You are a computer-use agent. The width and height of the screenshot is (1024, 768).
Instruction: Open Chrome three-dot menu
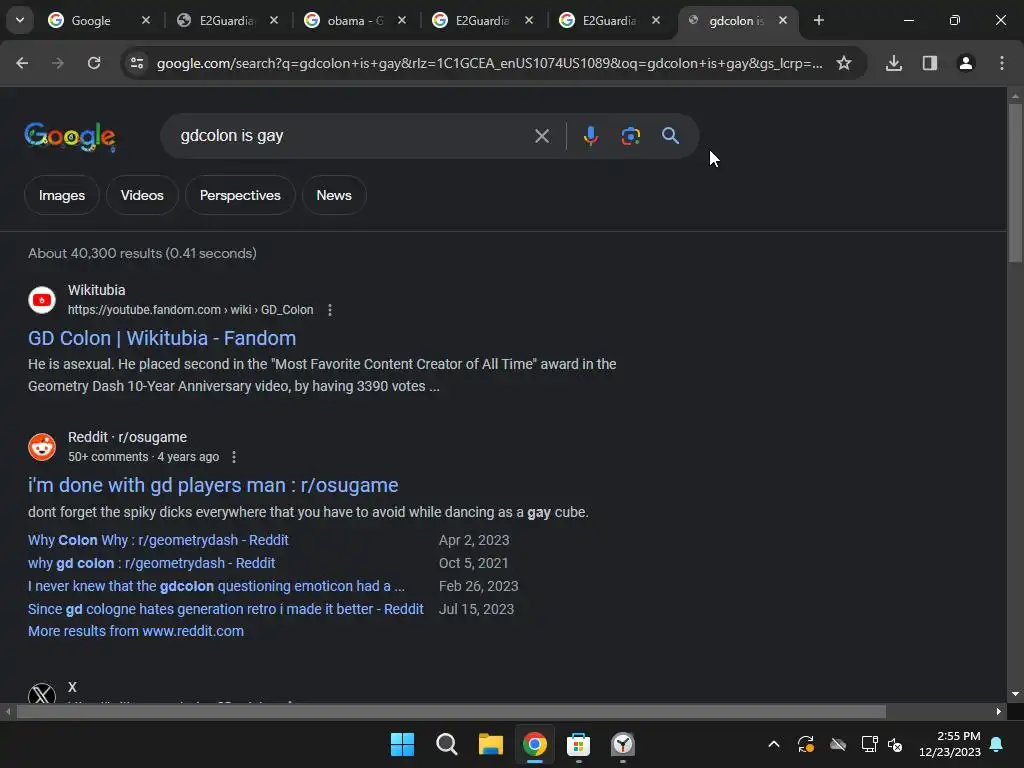[1002, 63]
